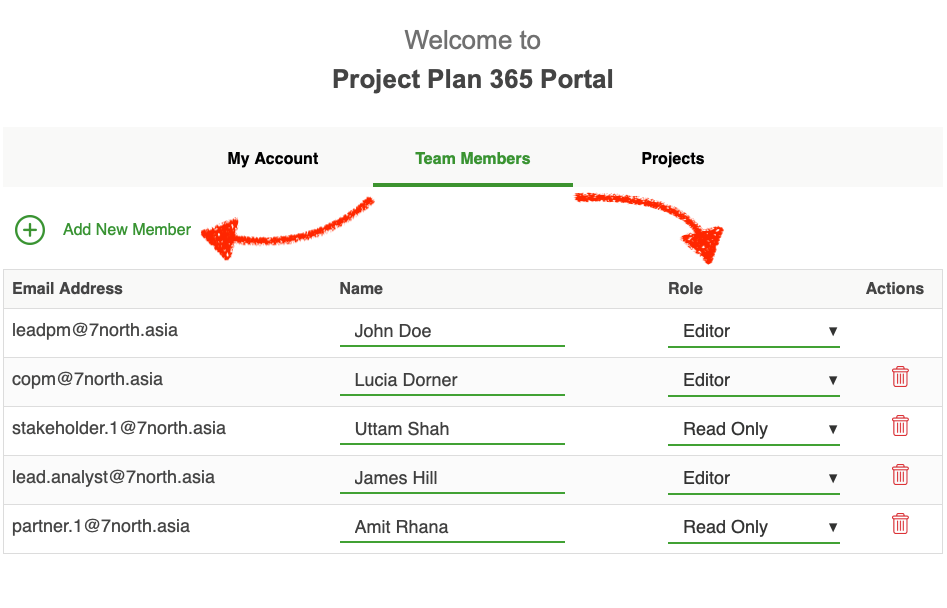Click the green plus Add New Member icon
The width and height of the screenshot is (947, 608).
click(30, 230)
